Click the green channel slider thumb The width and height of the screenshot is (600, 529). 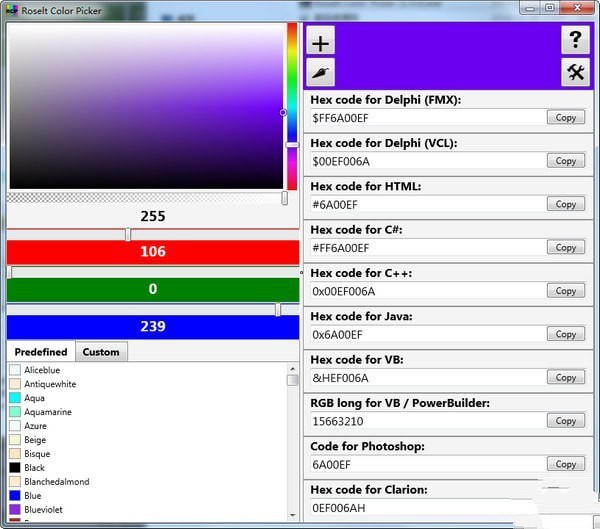[x=10, y=272]
